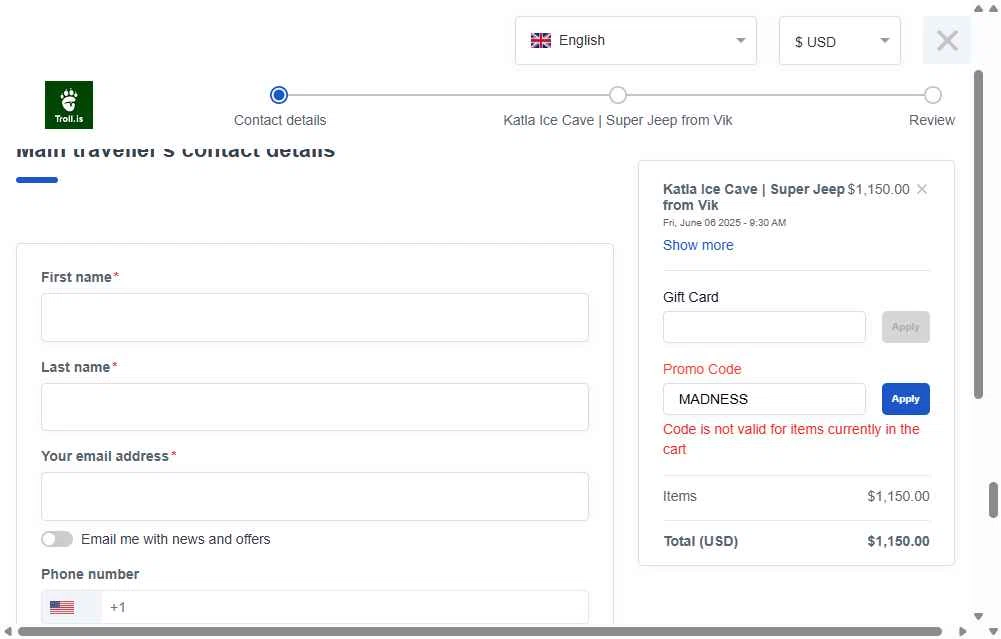This screenshot has height=639, width=1001.
Task: Open the $ USD currency dropdown
Action: (x=839, y=41)
